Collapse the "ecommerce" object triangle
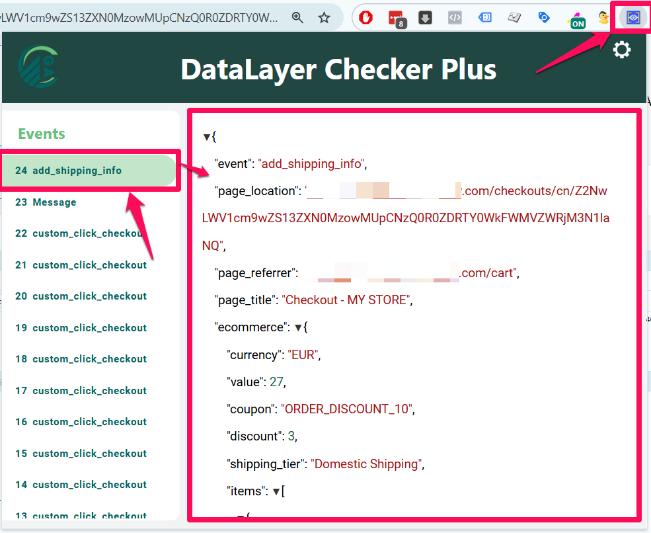The width and height of the screenshot is (651, 533). tap(298, 328)
